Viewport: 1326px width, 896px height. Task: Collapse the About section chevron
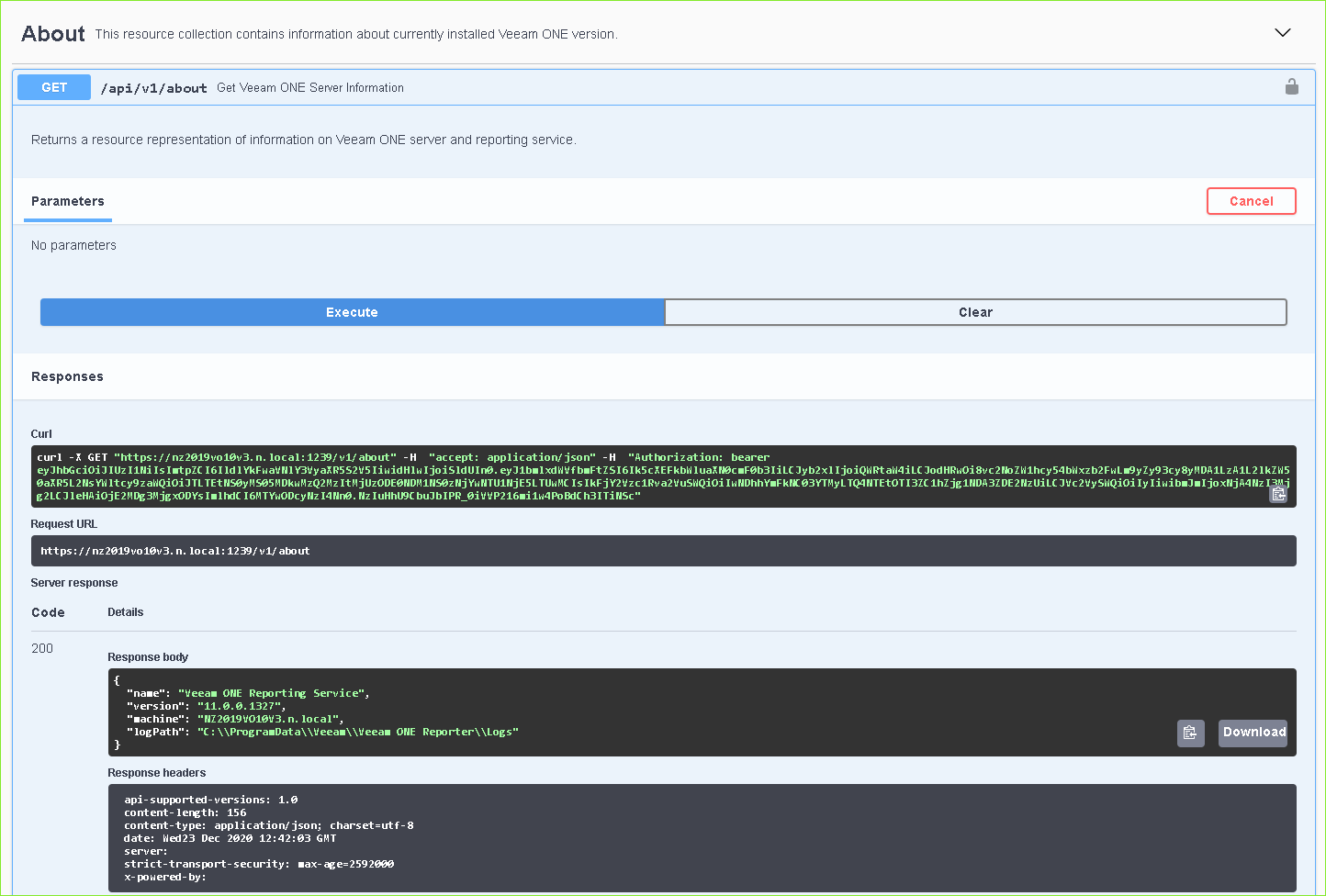[1283, 33]
